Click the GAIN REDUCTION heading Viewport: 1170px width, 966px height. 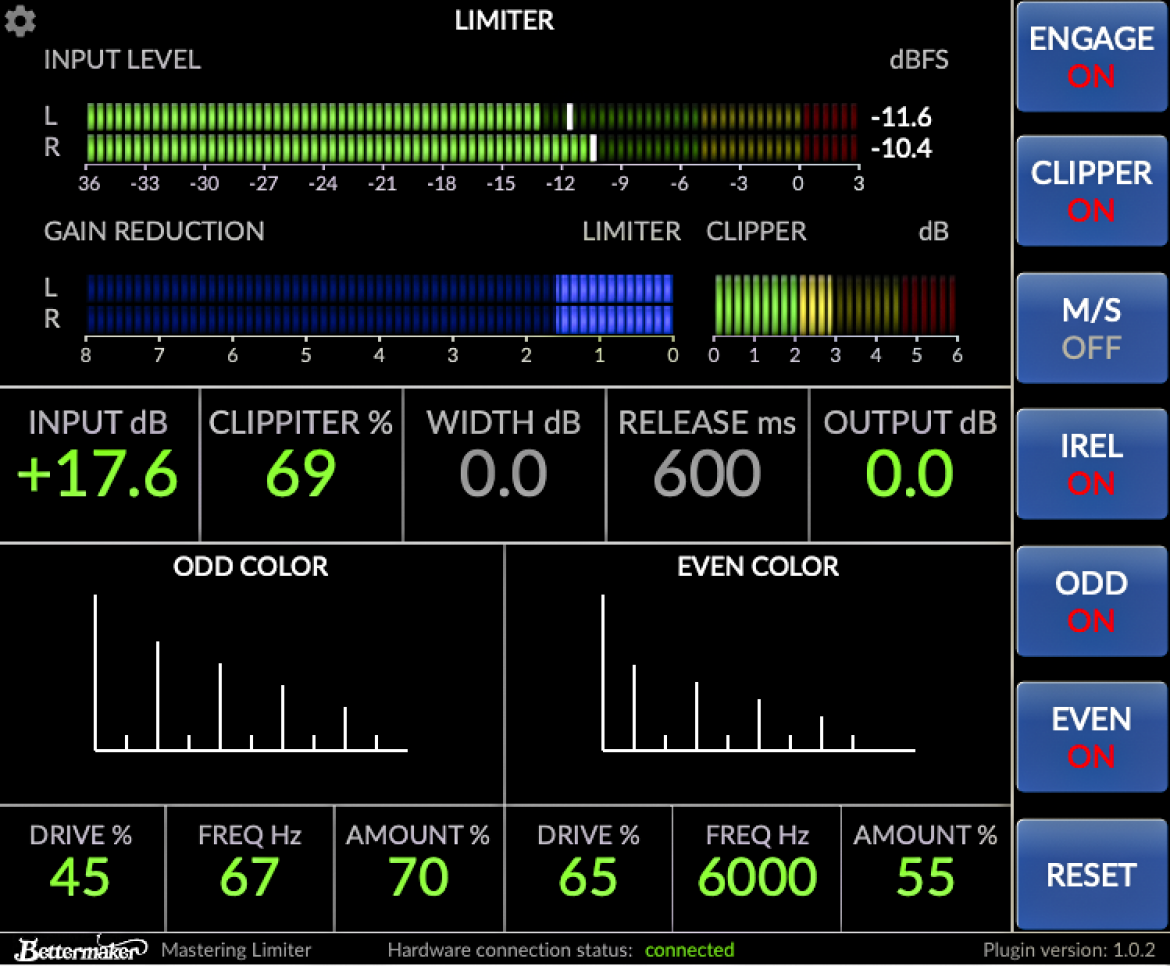pos(154,231)
